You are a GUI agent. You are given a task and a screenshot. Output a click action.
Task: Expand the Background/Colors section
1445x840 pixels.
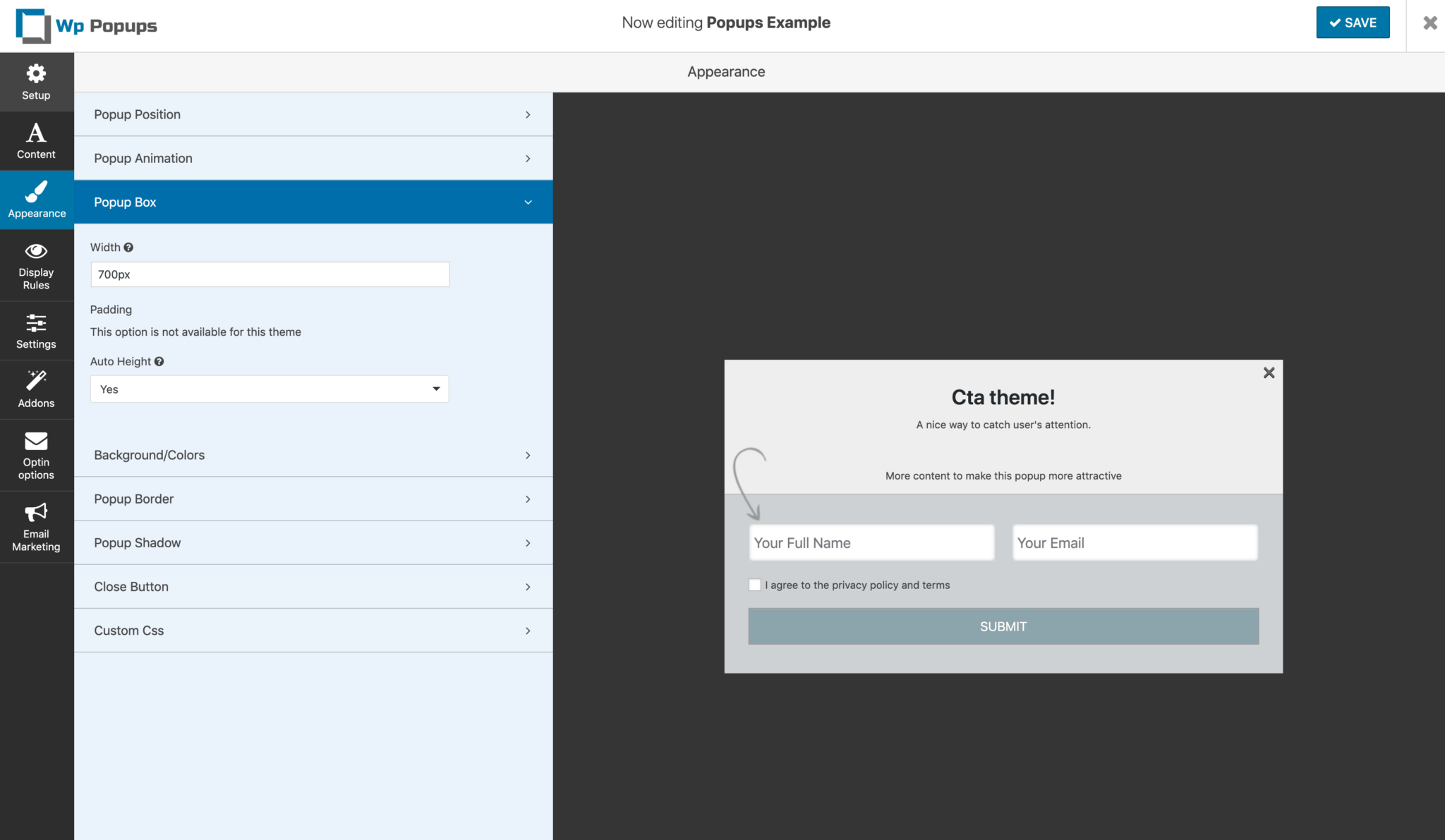[313, 454]
